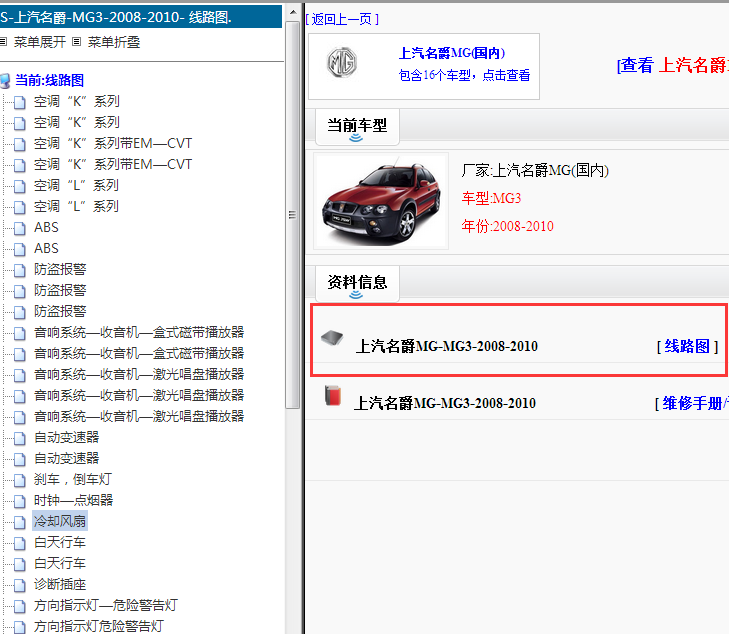
Task: Open the last 防盗报警 item
Action: pyautogui.click(x=60, y=311)
